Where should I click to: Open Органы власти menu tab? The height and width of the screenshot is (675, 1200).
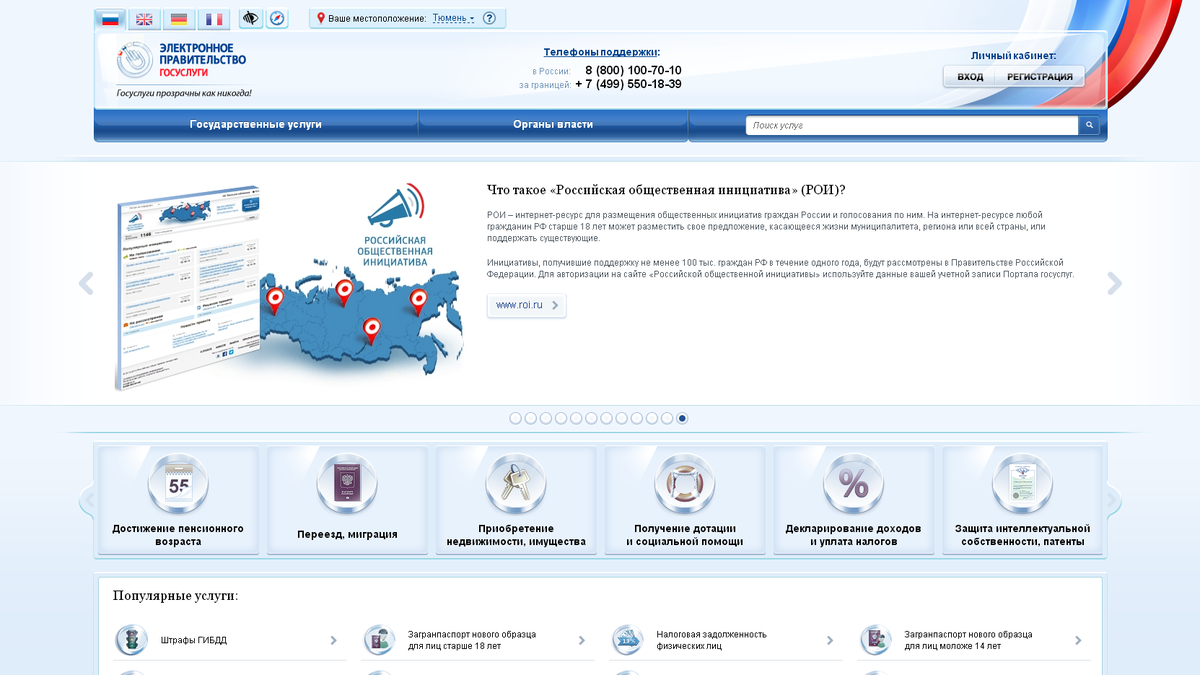click(553, 125)
